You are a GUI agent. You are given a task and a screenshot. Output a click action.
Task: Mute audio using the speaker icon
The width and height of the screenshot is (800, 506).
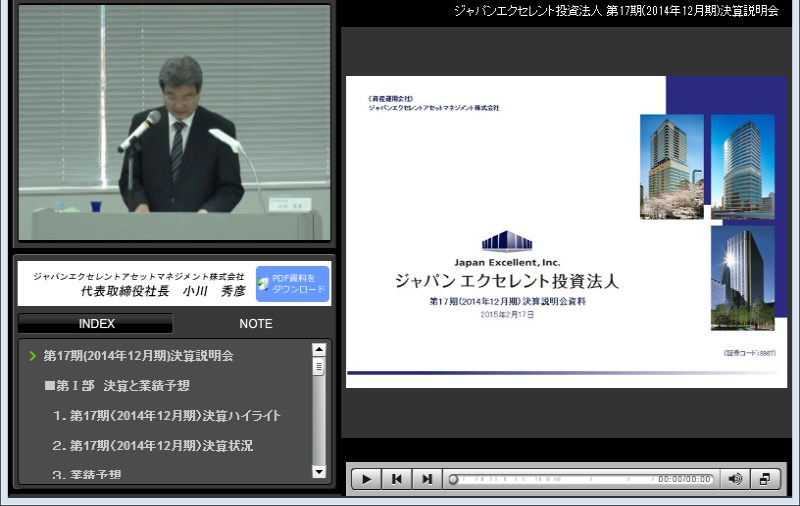click(x=735, y=479)
